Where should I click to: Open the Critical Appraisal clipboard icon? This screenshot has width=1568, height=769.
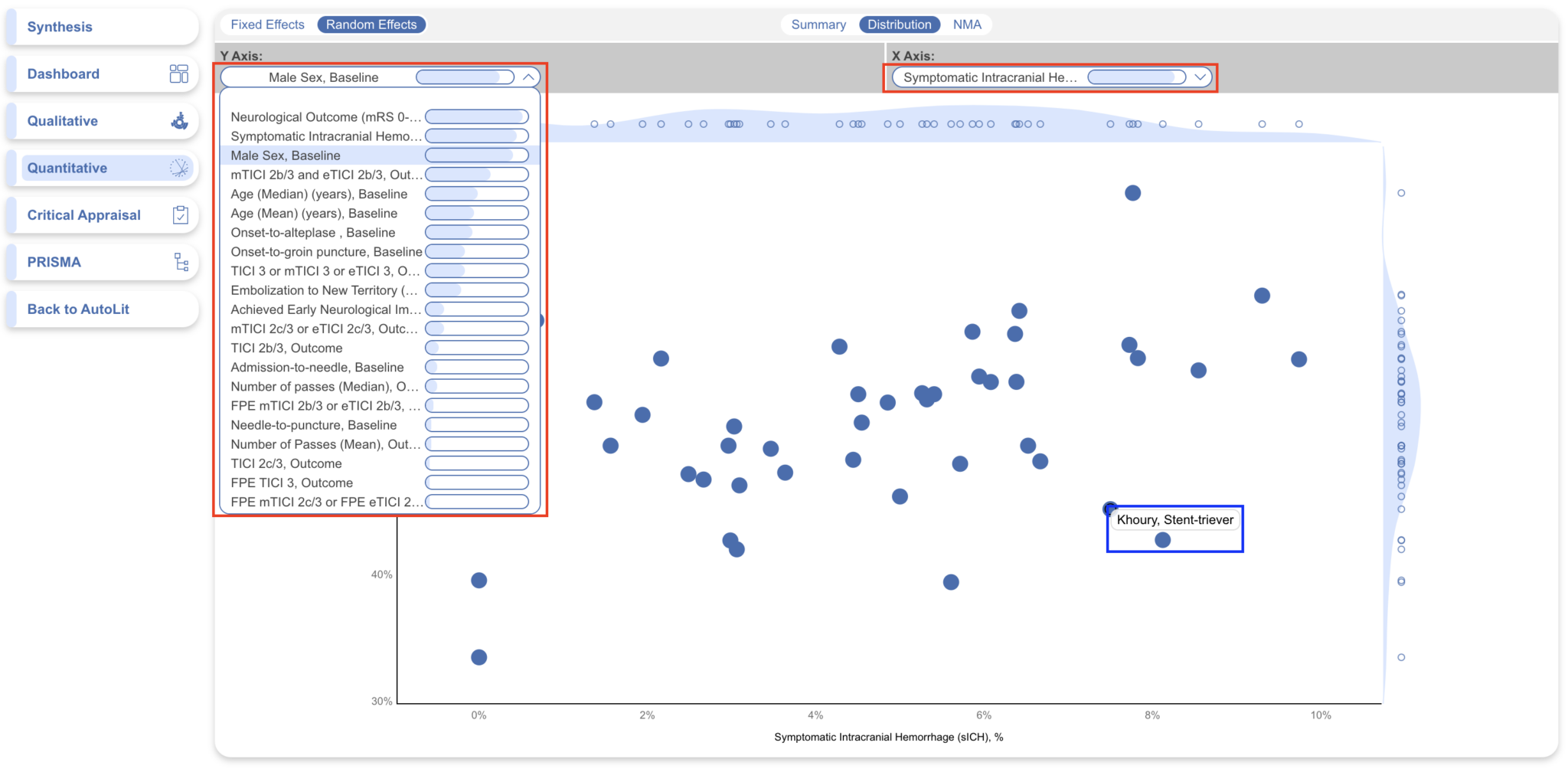coord(180,215)
